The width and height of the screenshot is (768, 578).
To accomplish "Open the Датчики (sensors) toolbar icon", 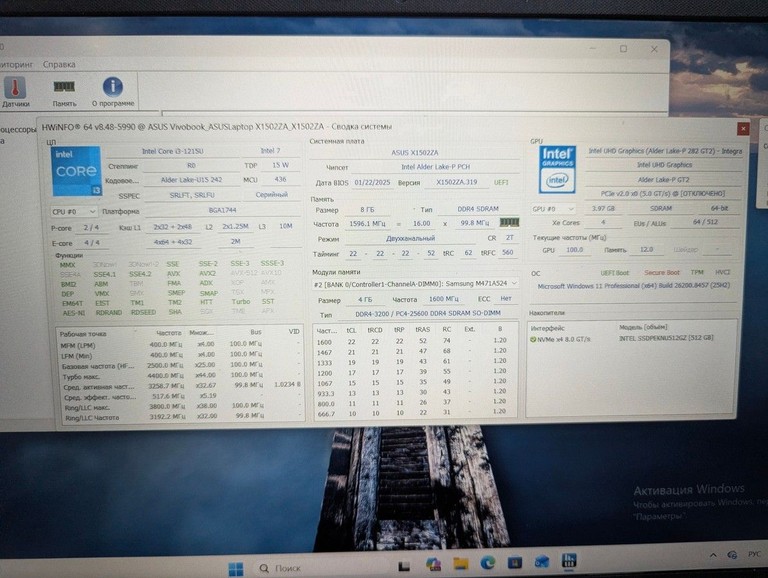I will (x=15, y=92).
